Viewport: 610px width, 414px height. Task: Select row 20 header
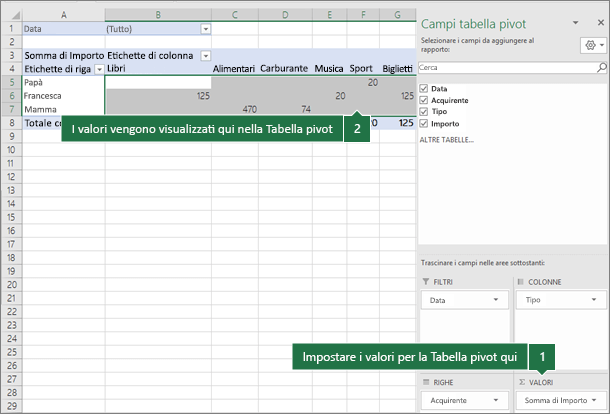(x=12, y=284)
